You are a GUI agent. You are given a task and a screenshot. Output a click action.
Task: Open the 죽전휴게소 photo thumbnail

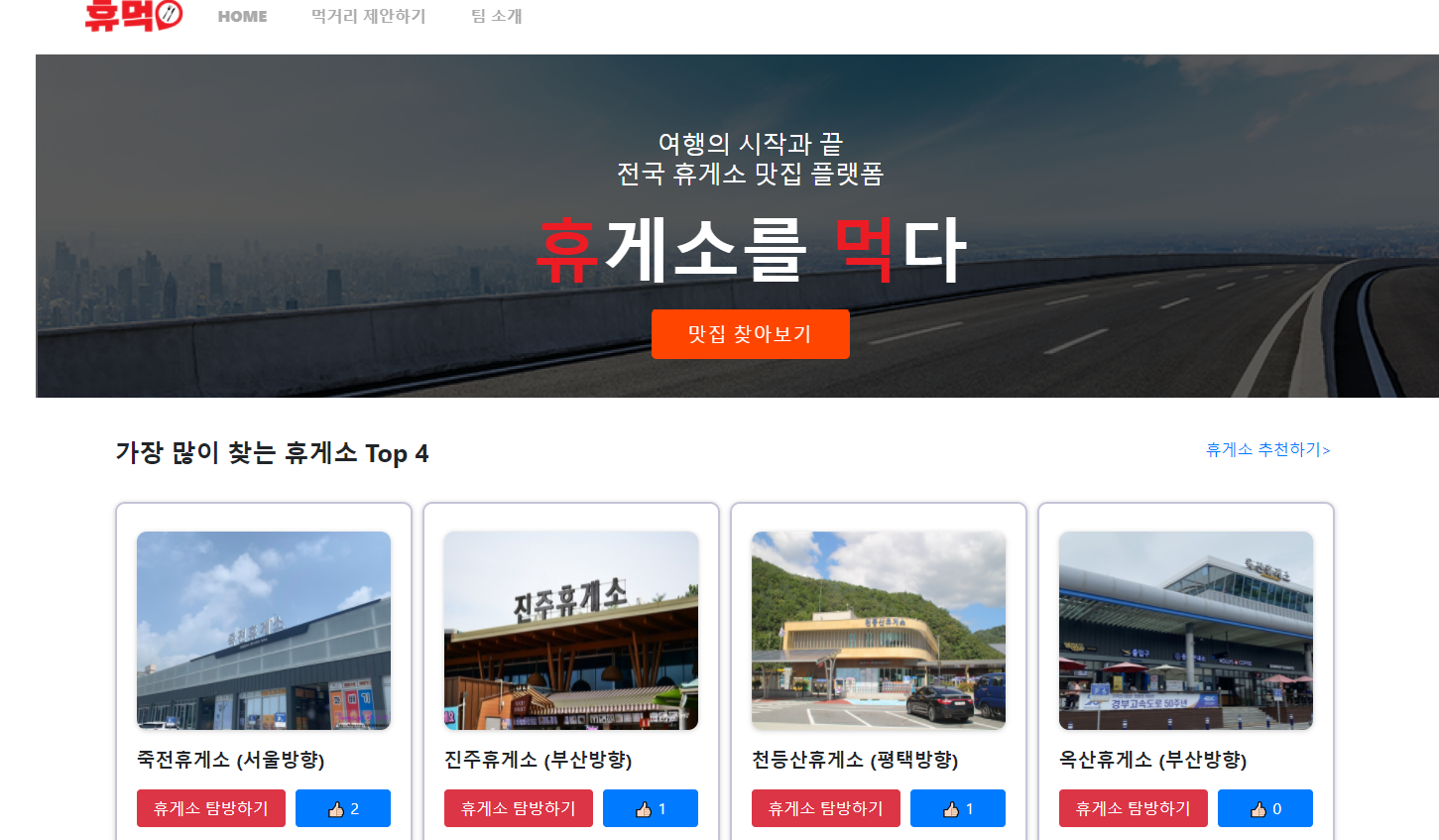point(264,631)
